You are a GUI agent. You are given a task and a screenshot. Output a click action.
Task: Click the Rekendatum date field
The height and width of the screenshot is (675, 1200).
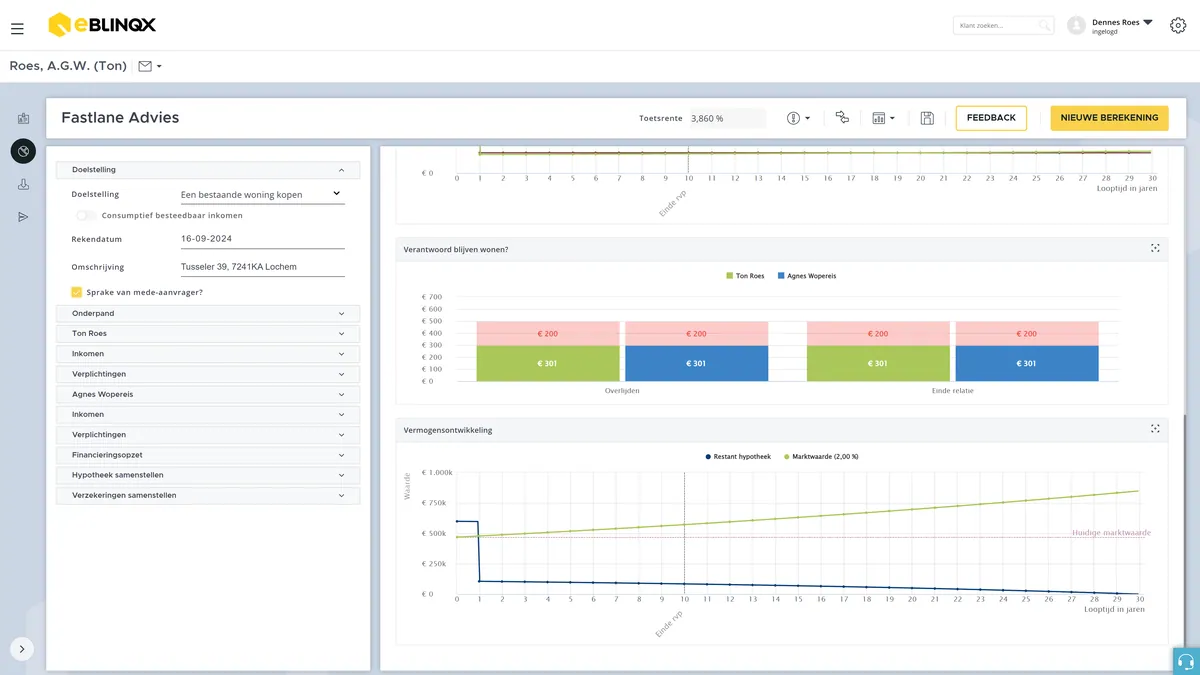[262, 239]
